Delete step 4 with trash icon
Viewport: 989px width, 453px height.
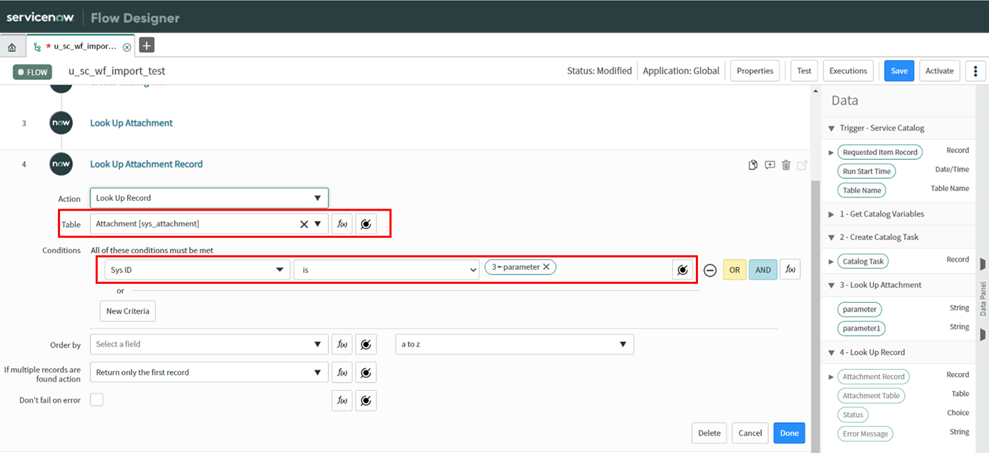[x=786, y=165]
